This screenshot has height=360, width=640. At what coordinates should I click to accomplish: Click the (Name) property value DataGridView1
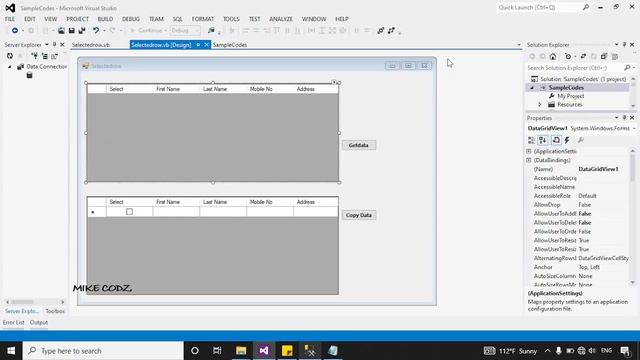tap(598, 169)
